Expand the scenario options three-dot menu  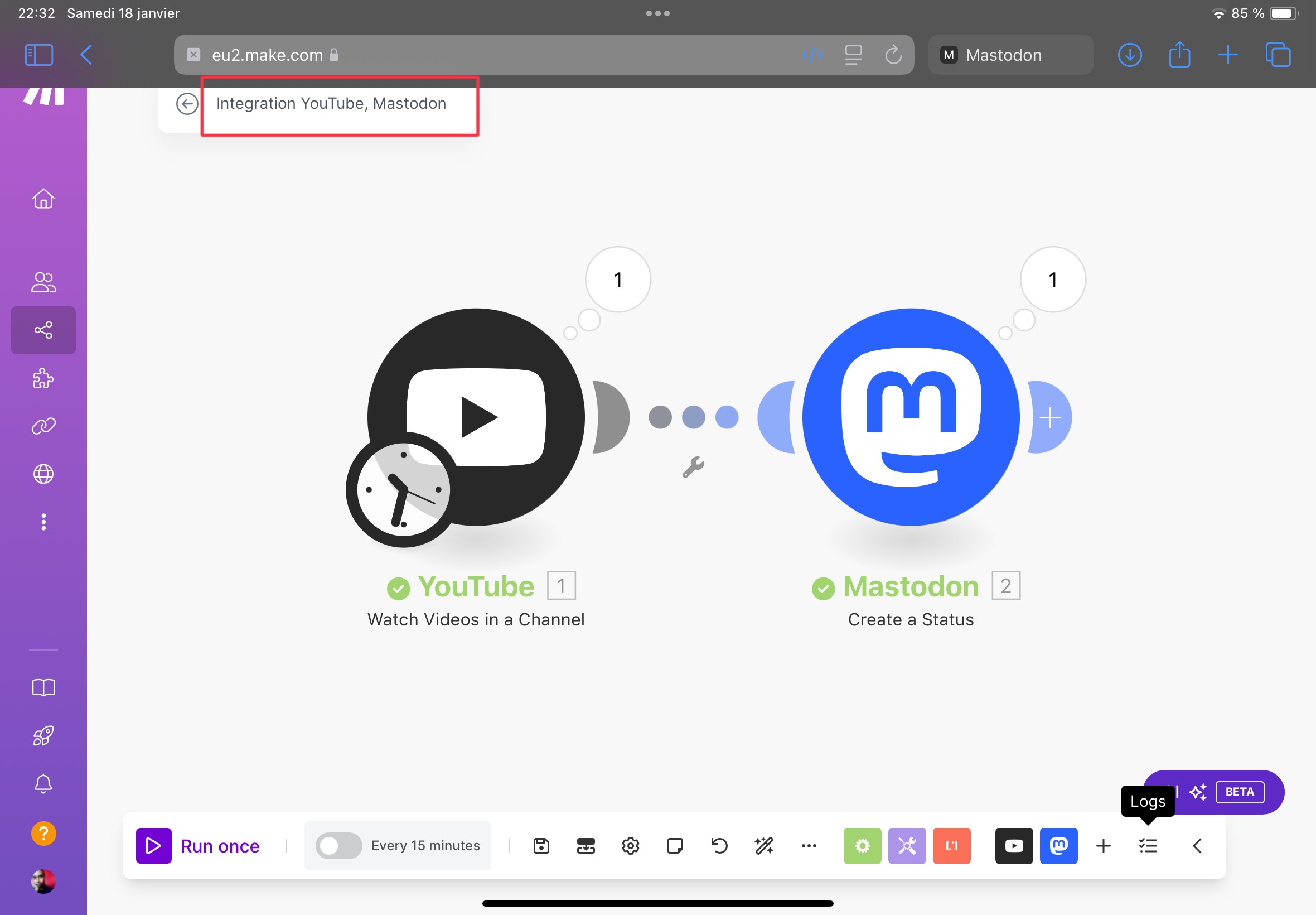pos(809,845)
